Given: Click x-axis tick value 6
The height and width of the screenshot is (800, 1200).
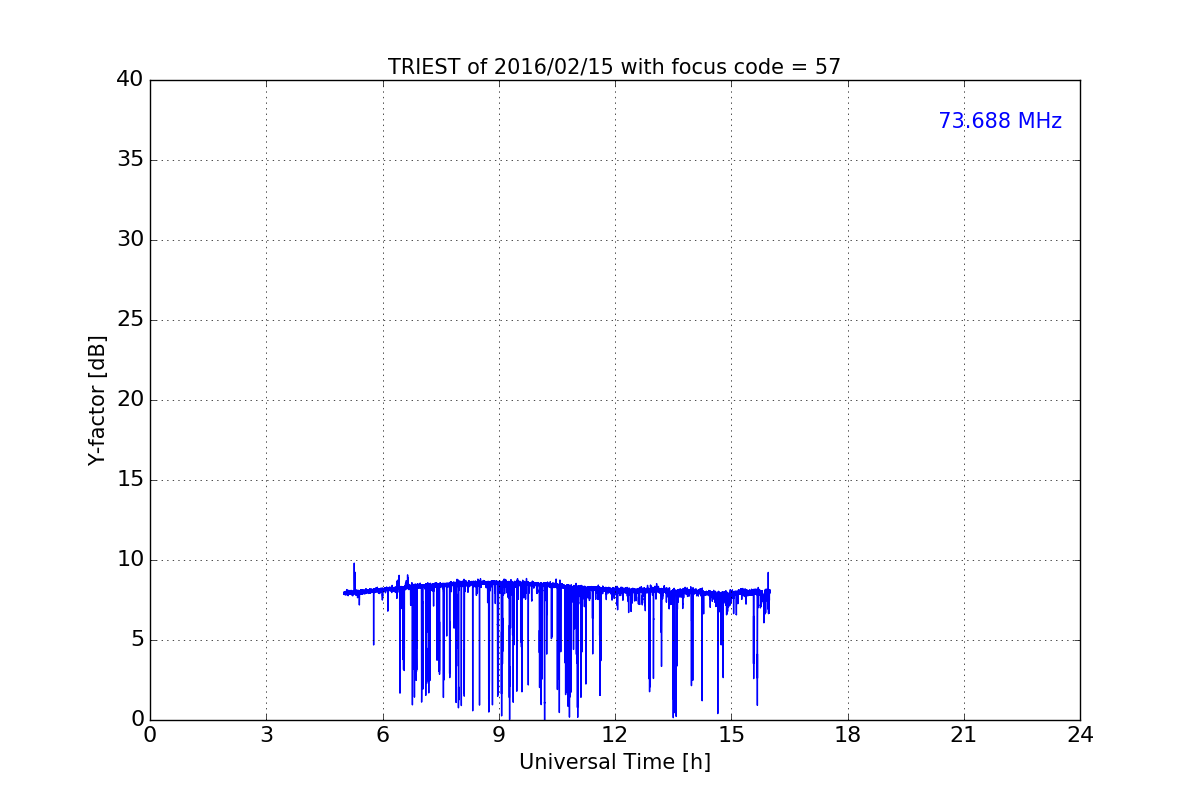Looking at the screenshot, I should [382, 735].
